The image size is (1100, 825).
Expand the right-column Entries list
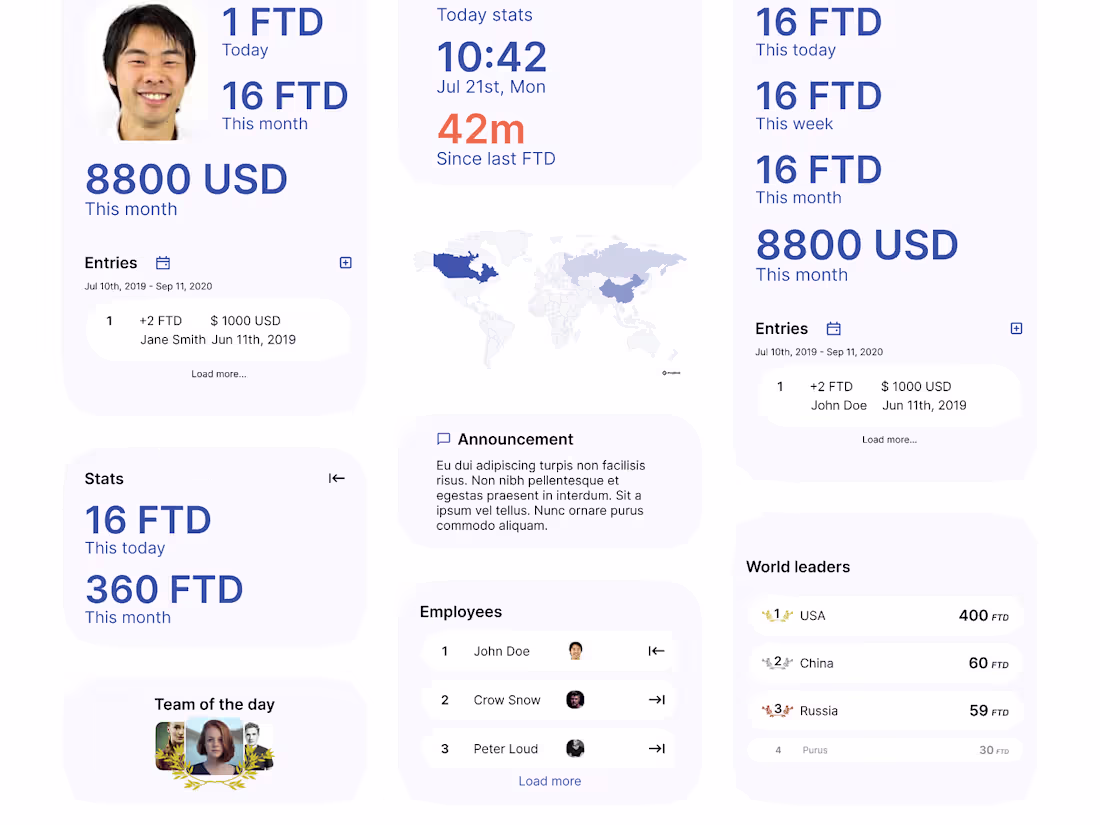1016,328
